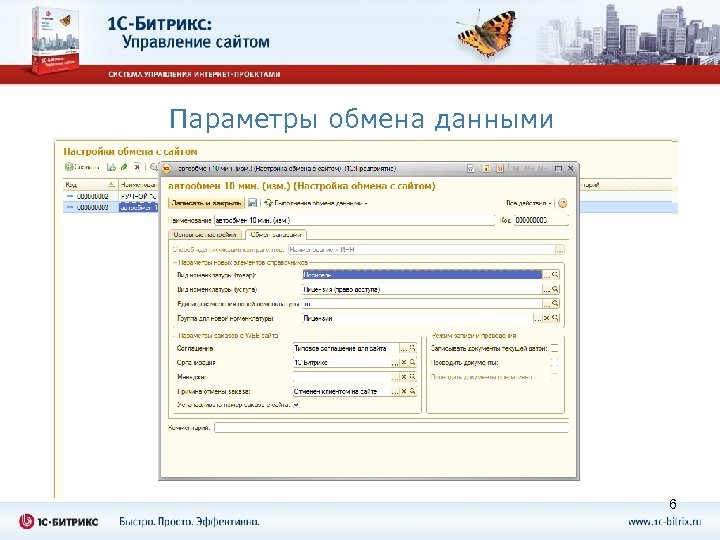Click red delete mark icon in list toolbar
This screenshot has width=720, height=540.
coord(137,167)
